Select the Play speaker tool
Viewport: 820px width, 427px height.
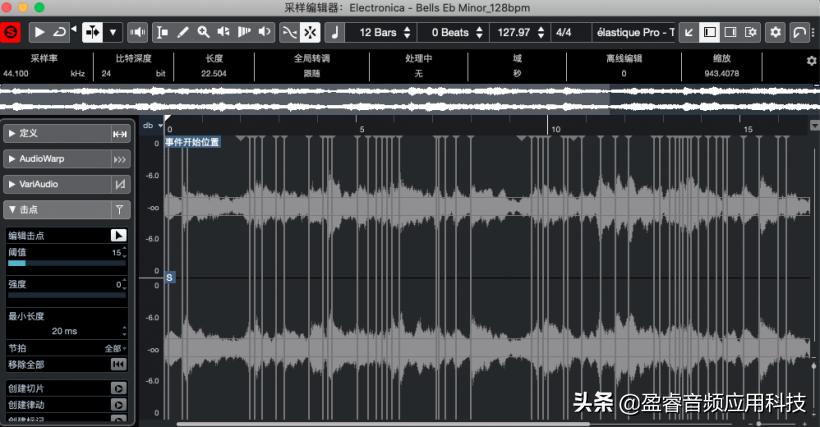(x=224, y=32)
